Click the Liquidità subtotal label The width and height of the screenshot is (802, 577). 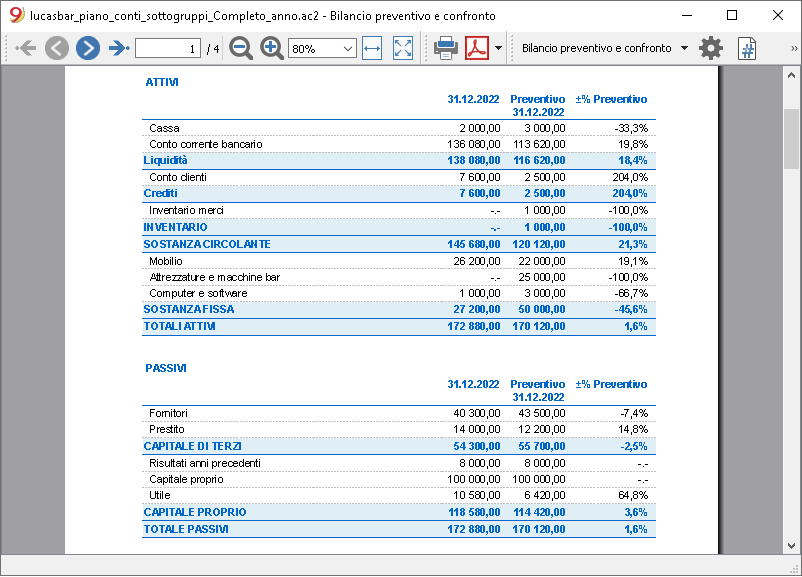pos(165,160)
